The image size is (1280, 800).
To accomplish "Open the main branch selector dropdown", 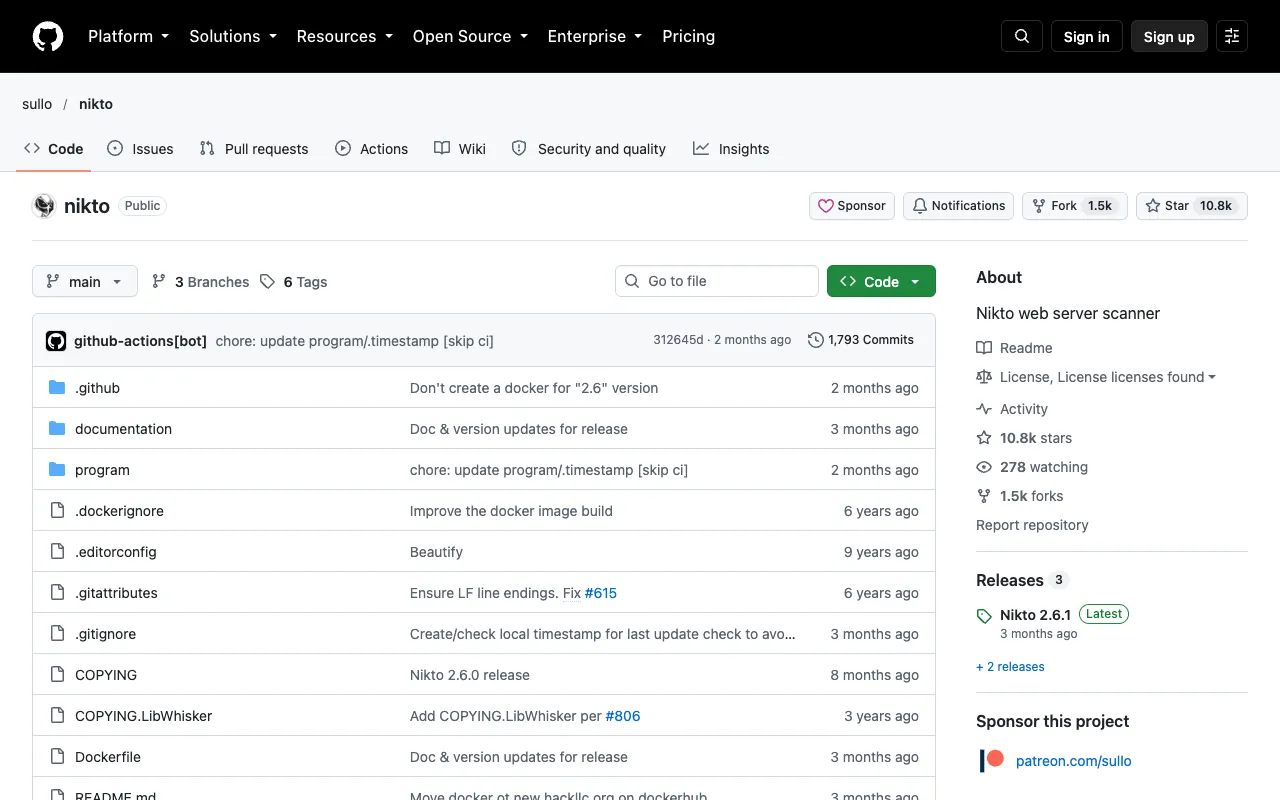I will 85,281.
